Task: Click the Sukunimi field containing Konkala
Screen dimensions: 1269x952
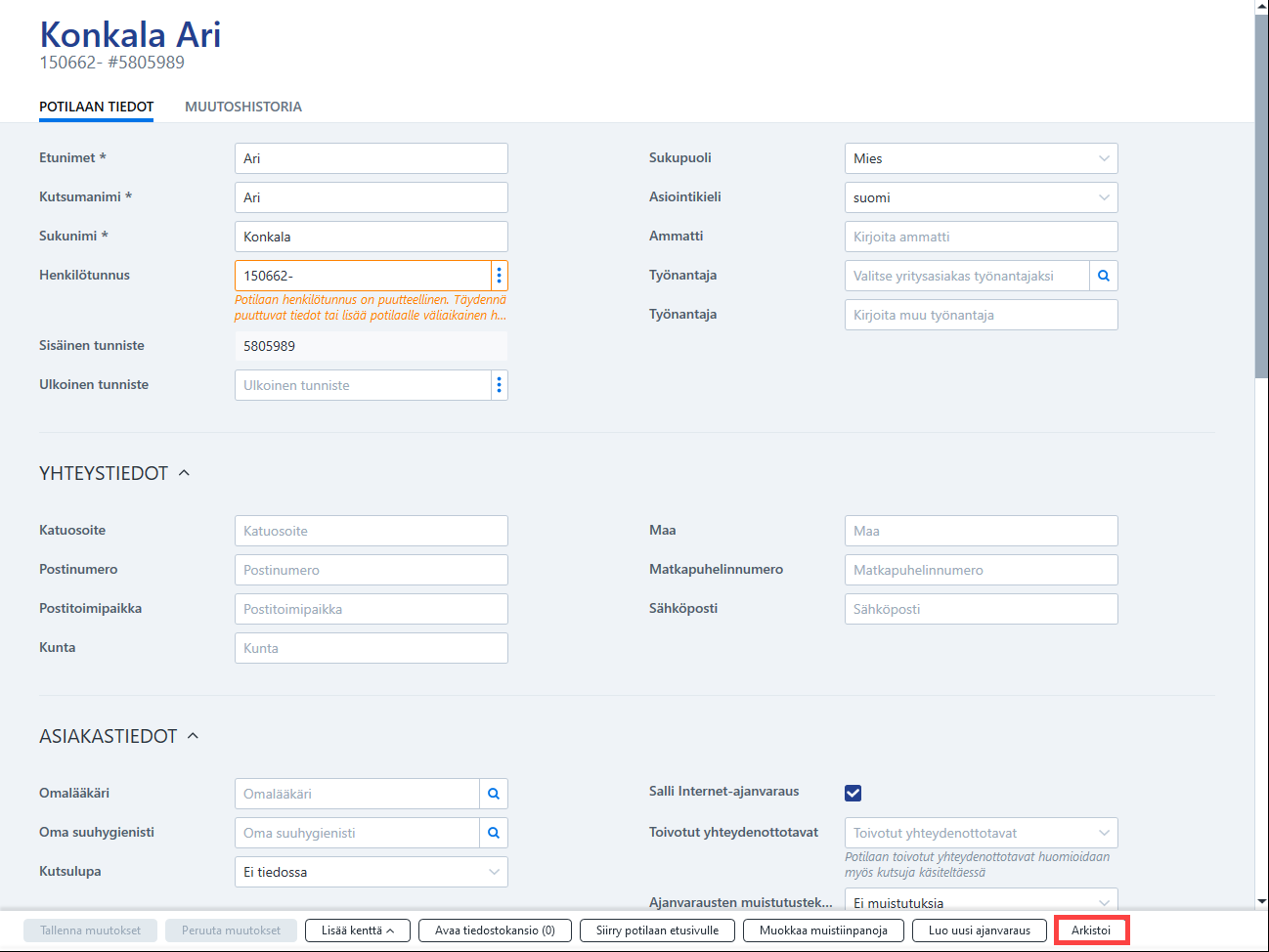Action: [372, 237]
